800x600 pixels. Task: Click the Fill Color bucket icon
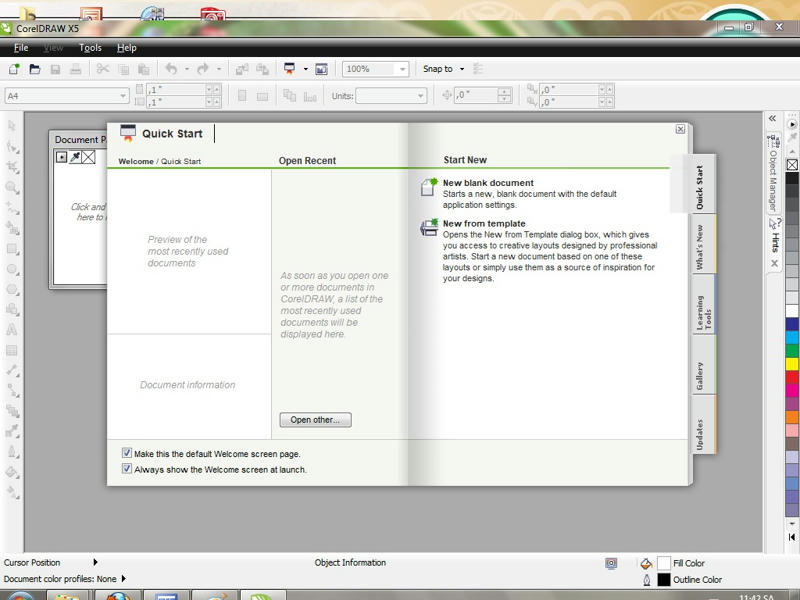tap(646, 564)
